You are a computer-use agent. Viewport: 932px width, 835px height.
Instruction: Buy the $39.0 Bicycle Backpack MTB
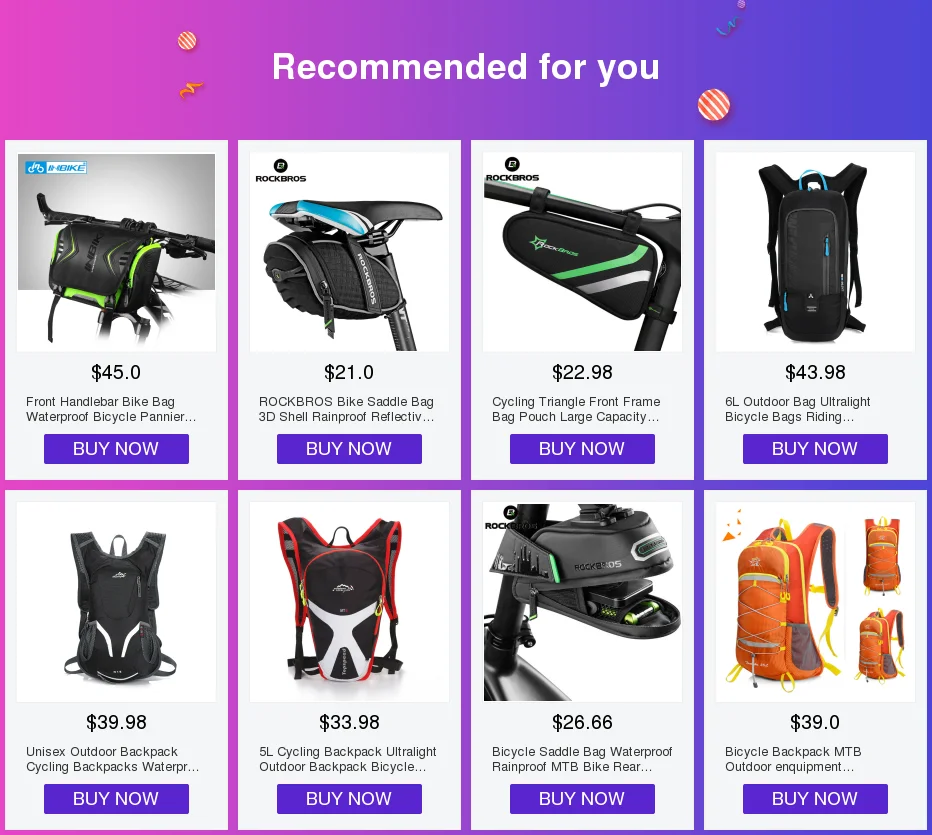click(816, 799)
